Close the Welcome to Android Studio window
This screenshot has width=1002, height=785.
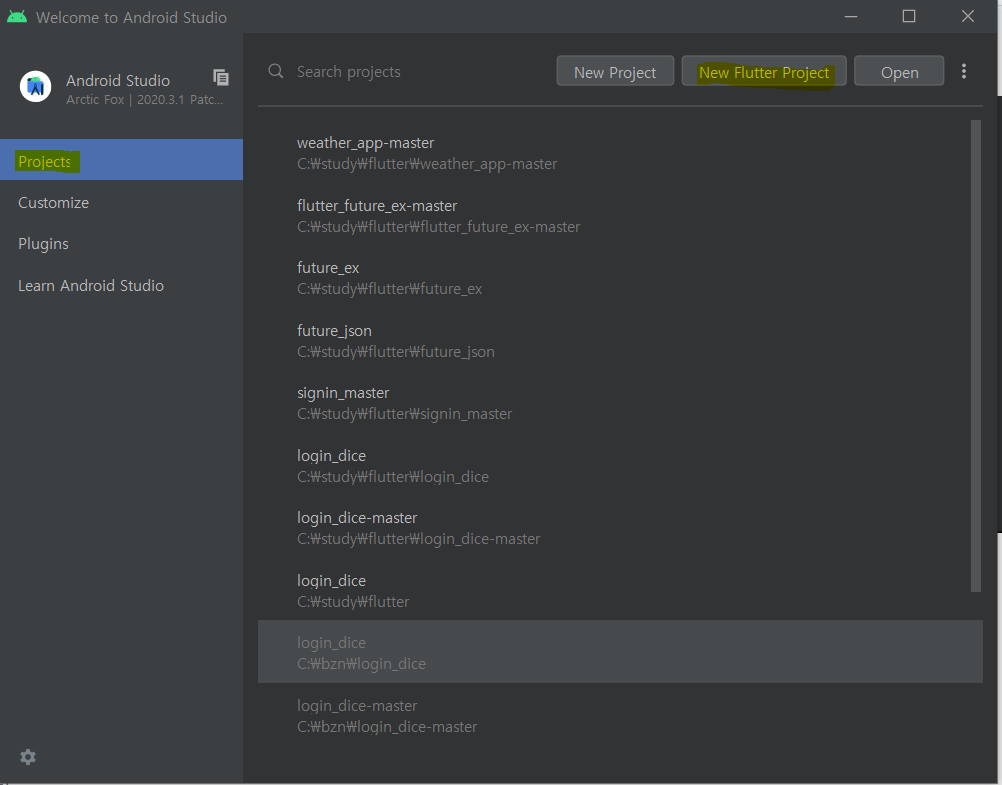click(967, 17)
